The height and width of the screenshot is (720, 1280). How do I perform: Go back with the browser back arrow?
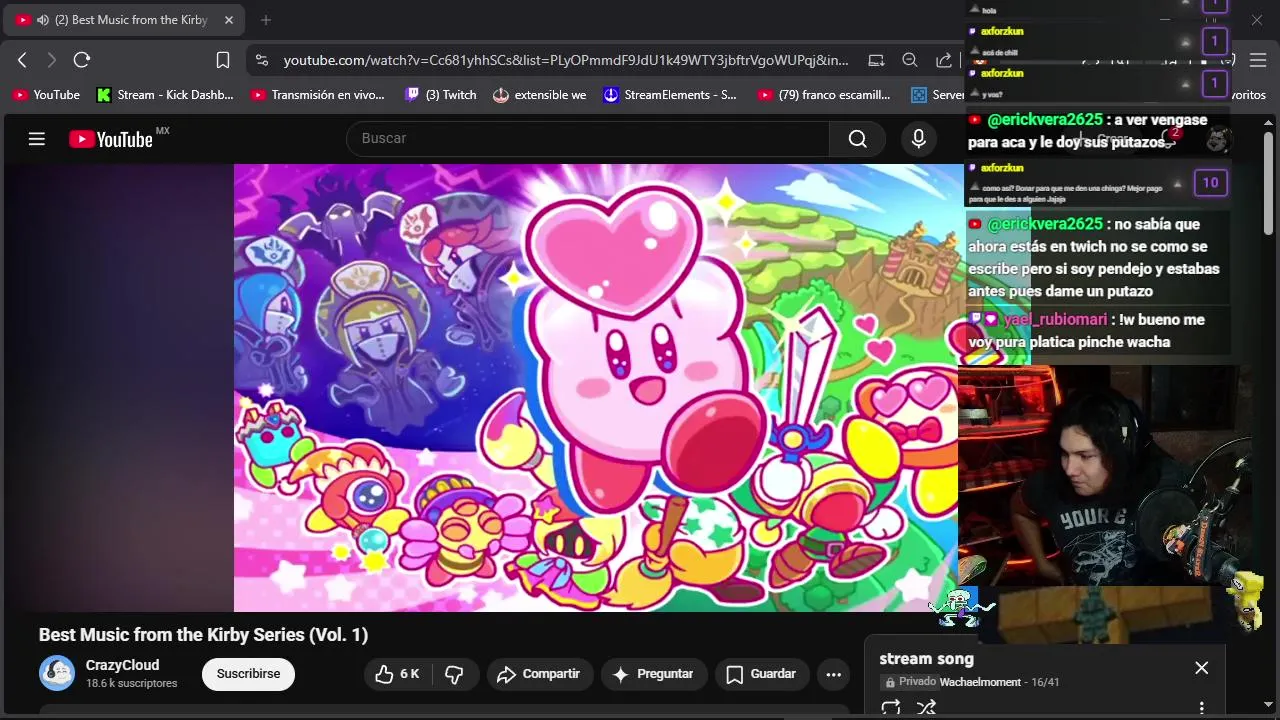pyautogui.click(x=22, y=60)
